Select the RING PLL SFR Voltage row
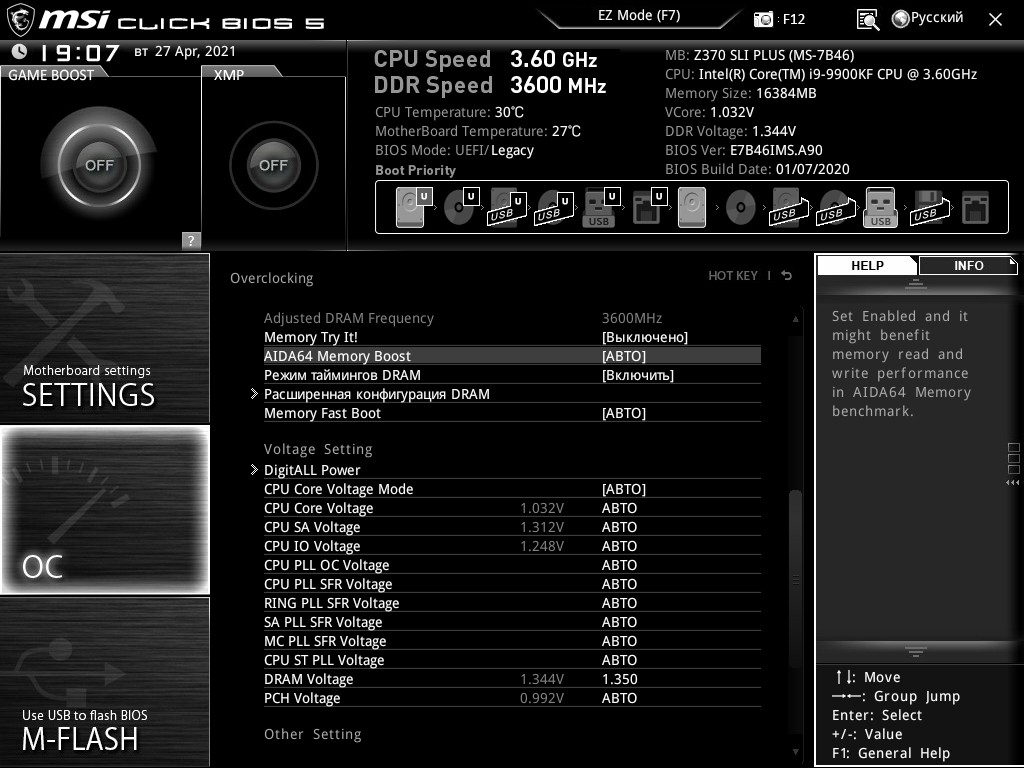Image resolution: width=1024 pixels, height=768 pixels. tap(512, 602)
